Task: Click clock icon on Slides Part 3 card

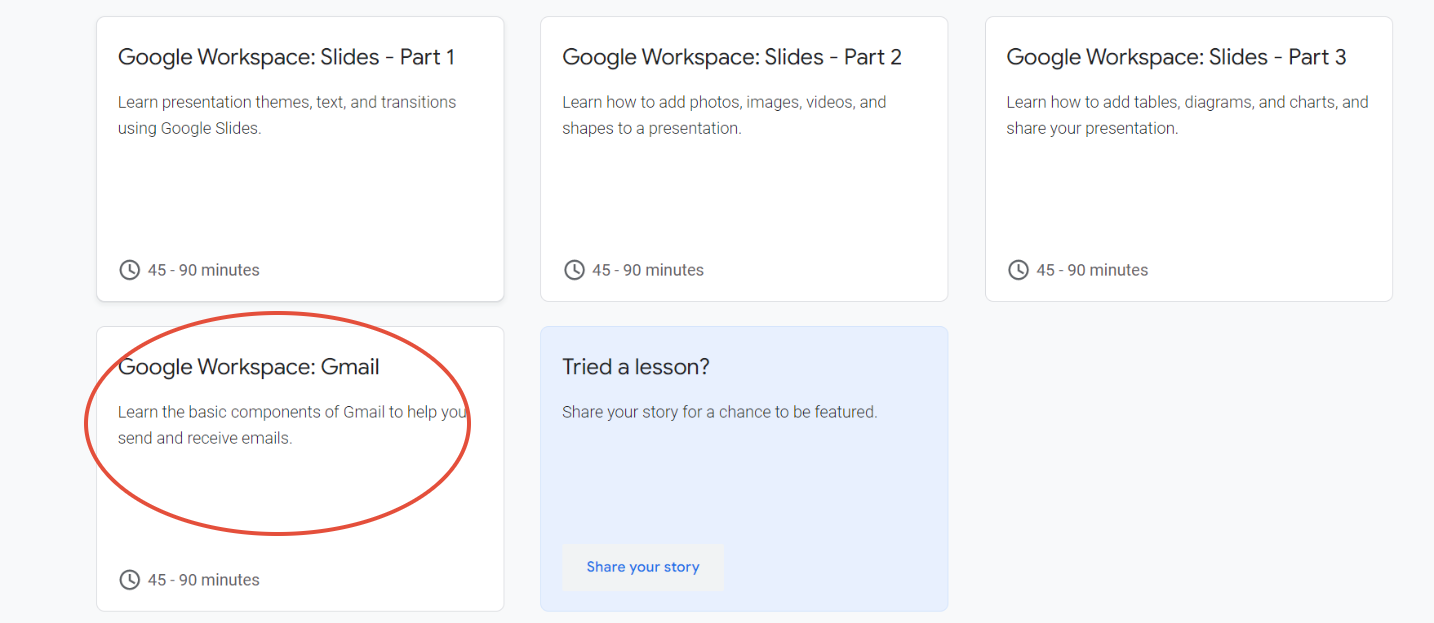Action: coord(1018,270)
